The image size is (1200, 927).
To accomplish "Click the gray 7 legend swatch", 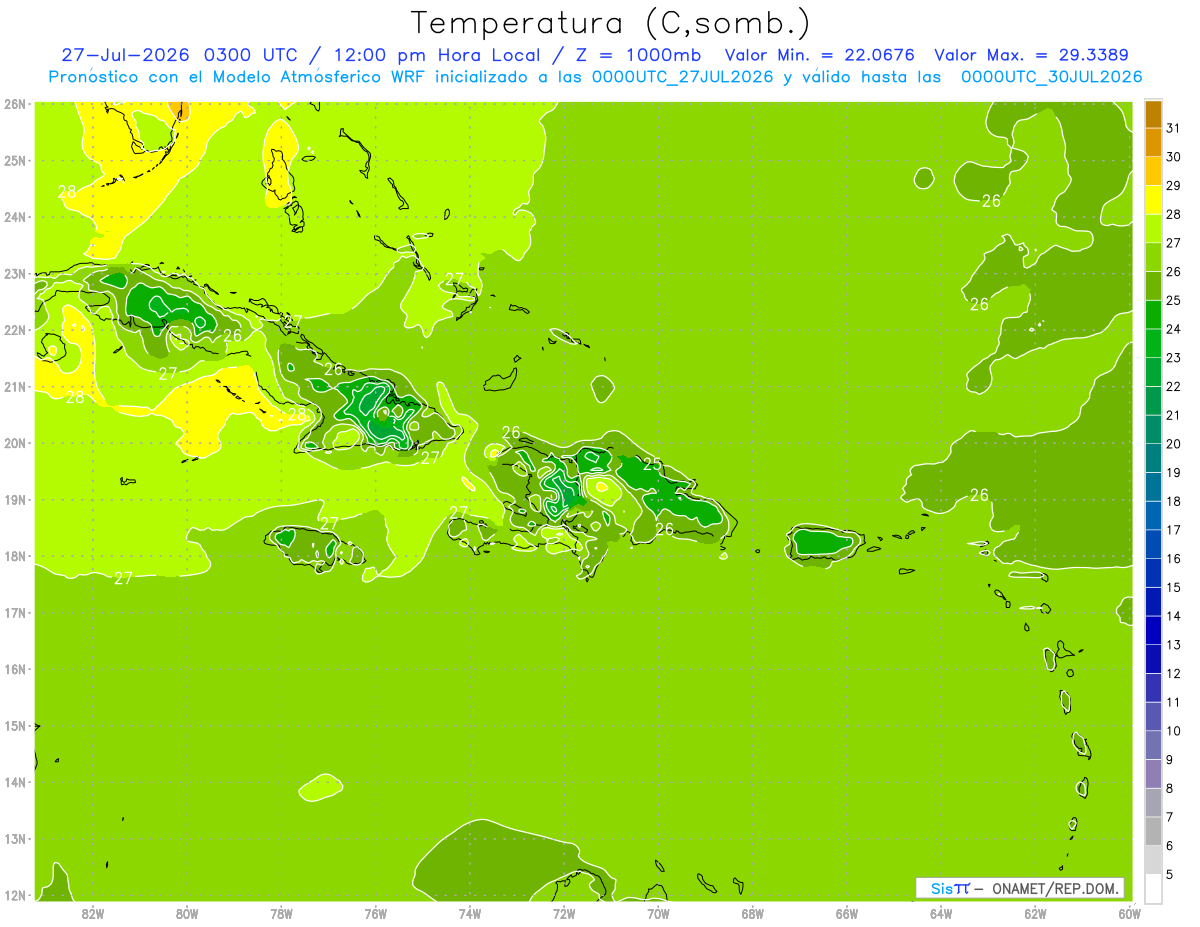I will (1153, 802).
